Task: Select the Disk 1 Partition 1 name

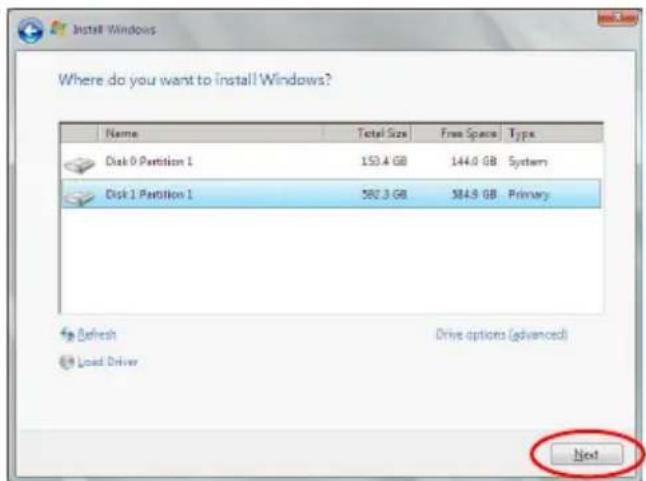Action: point(149,194)
